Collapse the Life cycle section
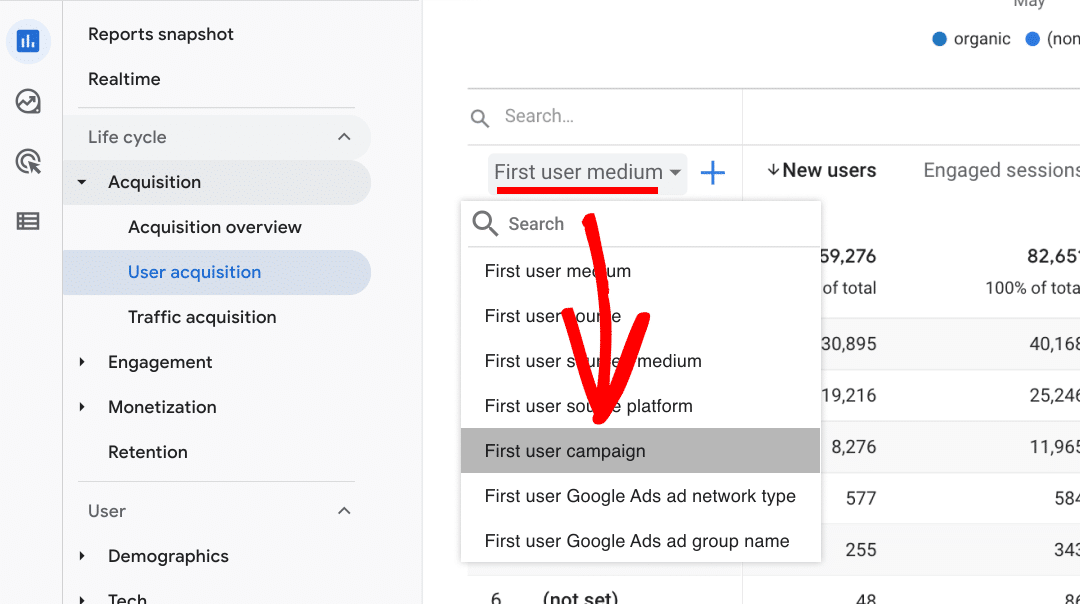1080x604 pixels. click(x=343, y=137)
